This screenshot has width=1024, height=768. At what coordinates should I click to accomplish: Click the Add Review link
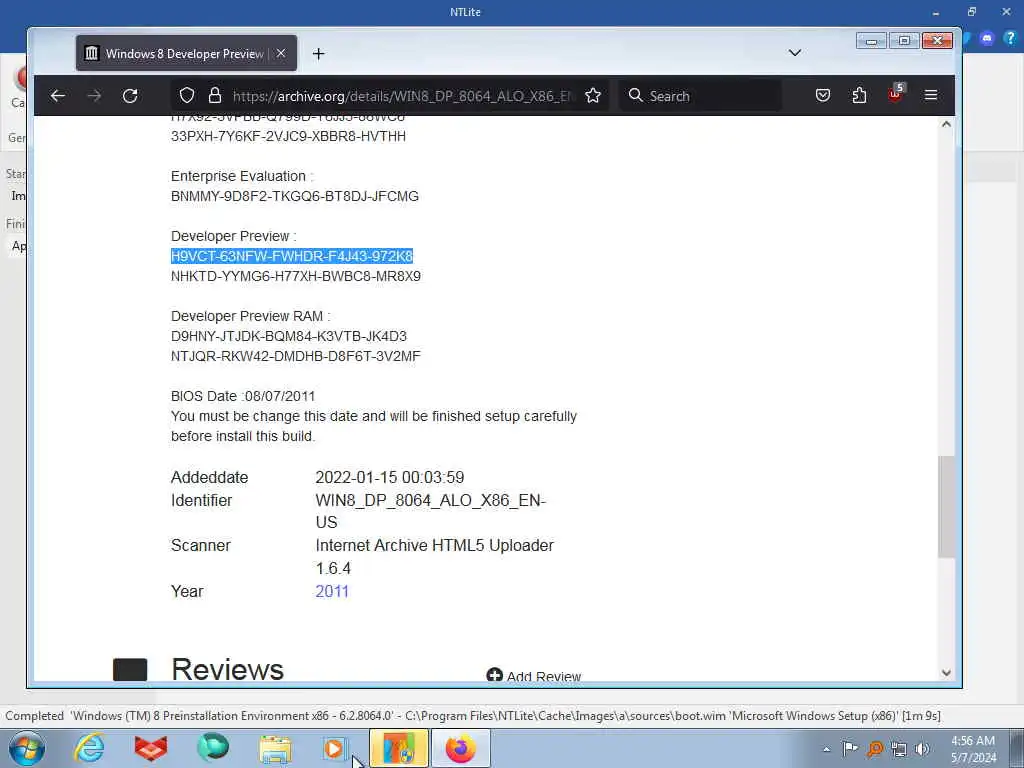[534, 676]
